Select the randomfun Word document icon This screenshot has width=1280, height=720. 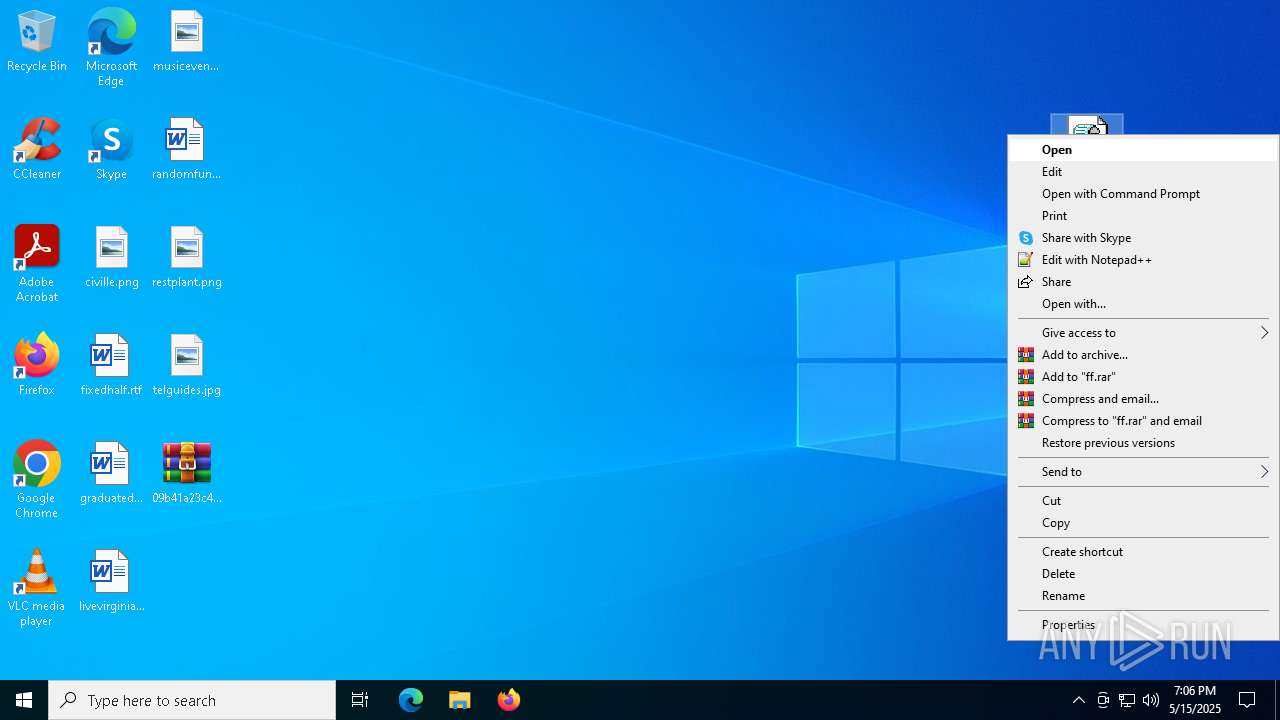pos(186,150)
